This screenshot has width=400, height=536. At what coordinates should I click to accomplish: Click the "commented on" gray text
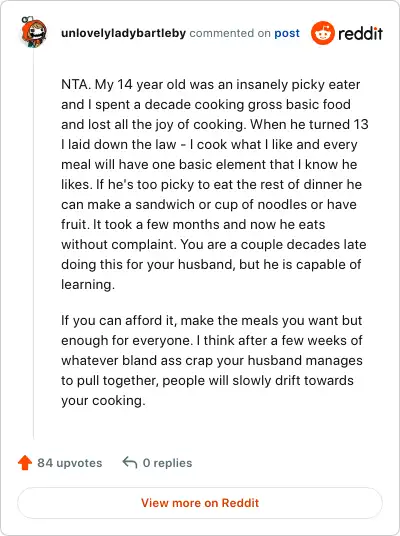point(230,33)
